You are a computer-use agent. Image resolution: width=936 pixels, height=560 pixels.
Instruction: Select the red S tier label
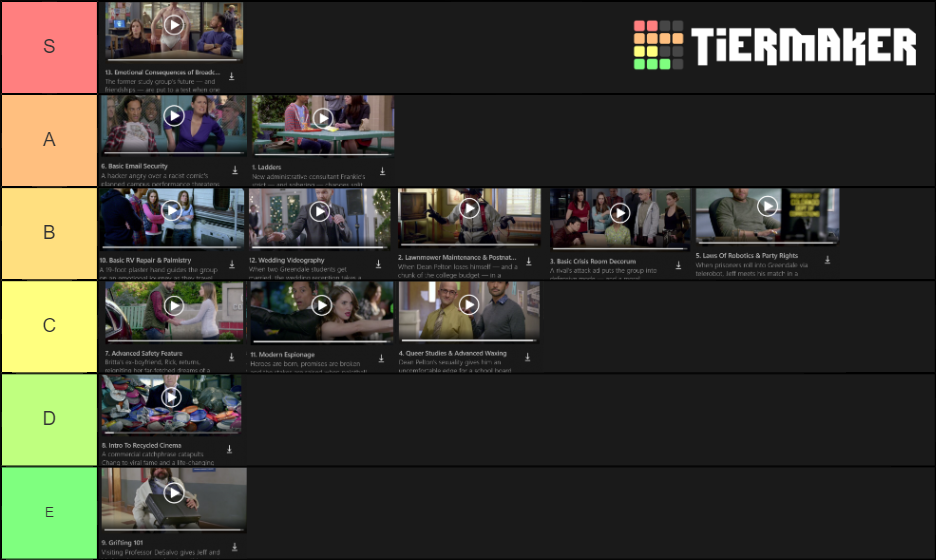[50, 47]
